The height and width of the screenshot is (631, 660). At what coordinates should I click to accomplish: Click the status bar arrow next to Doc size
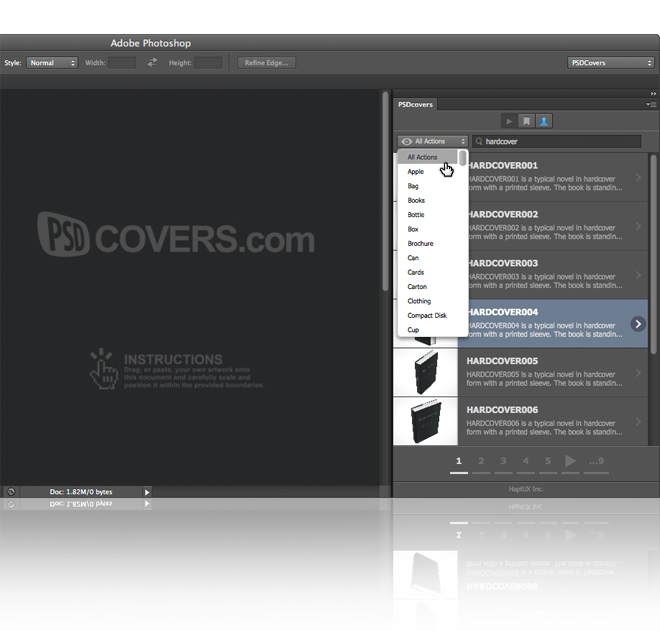click(x=147, y=492)
